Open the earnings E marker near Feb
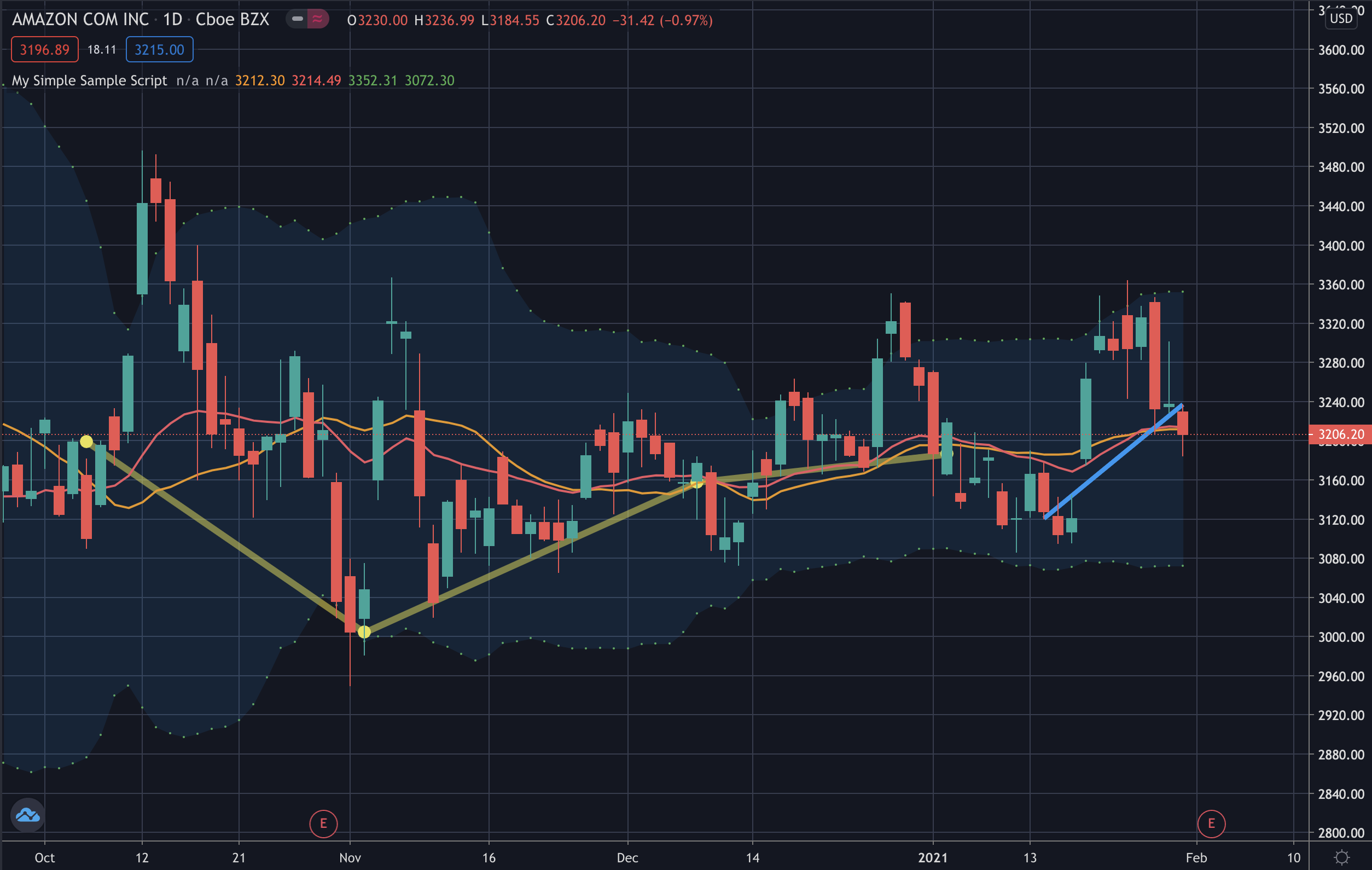The width and height of the screenshot is (1372, 870). tap(1211, 823)
